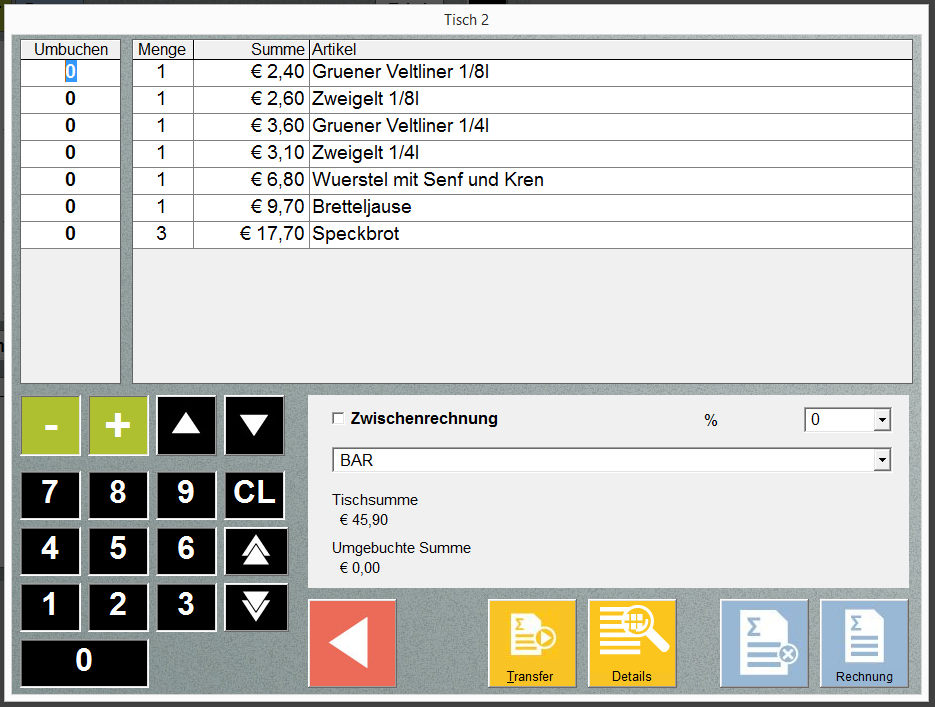Screen dimensions: 935x707
Task: Open the Transfer function
Action: click(532, 643)
